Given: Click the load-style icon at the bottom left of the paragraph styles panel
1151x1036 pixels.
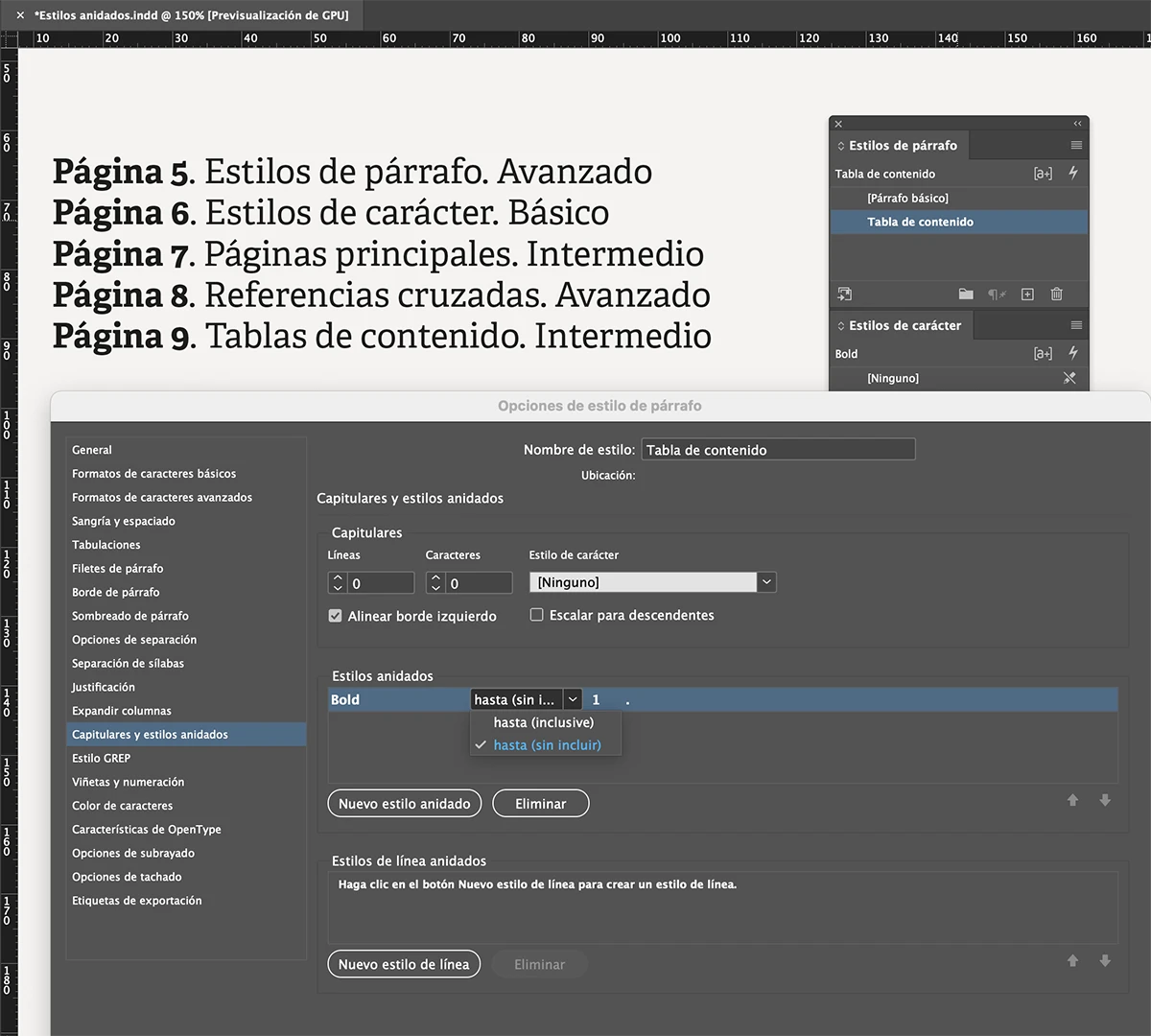Looking at the screenshot, I should 844,294.
